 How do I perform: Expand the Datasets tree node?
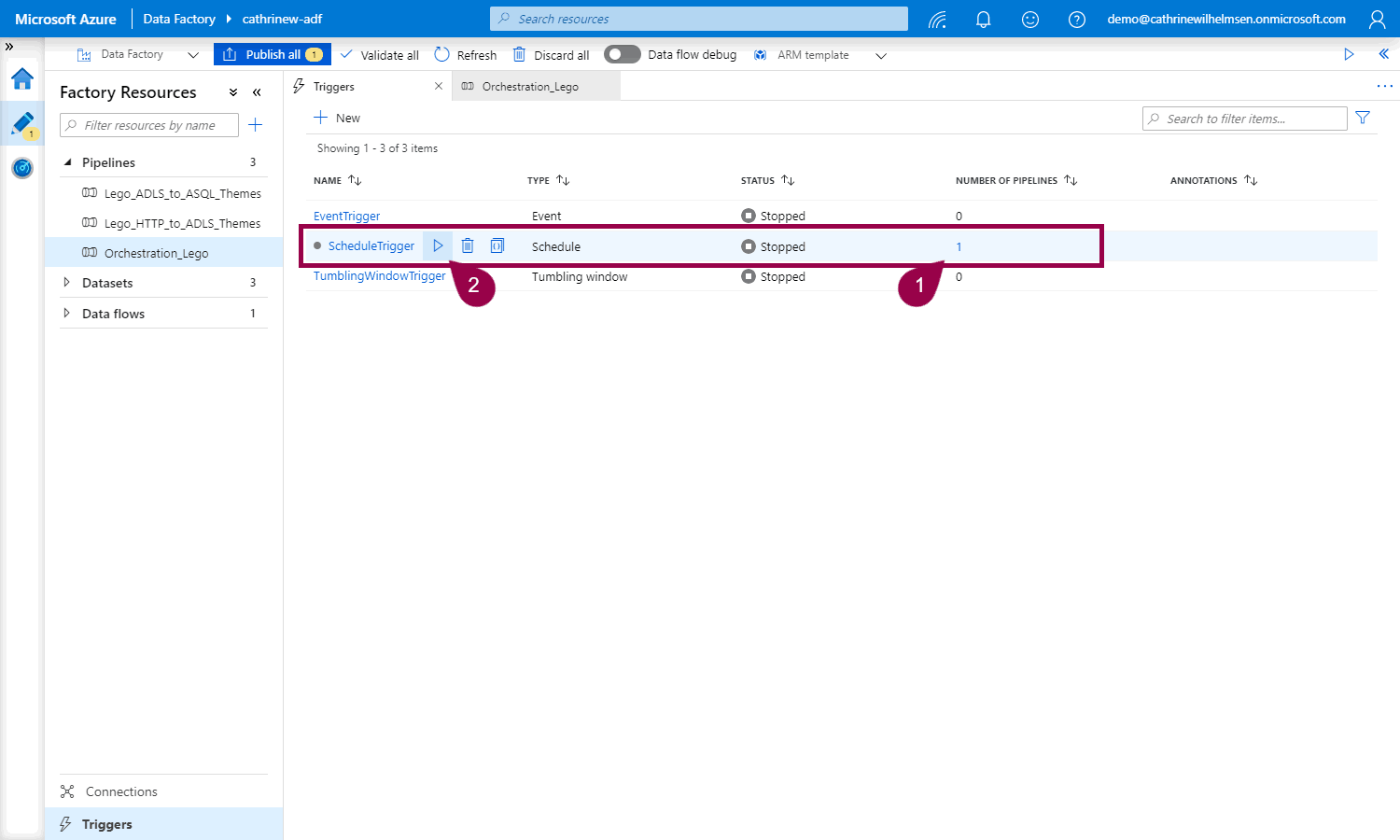tap(66, 283)
